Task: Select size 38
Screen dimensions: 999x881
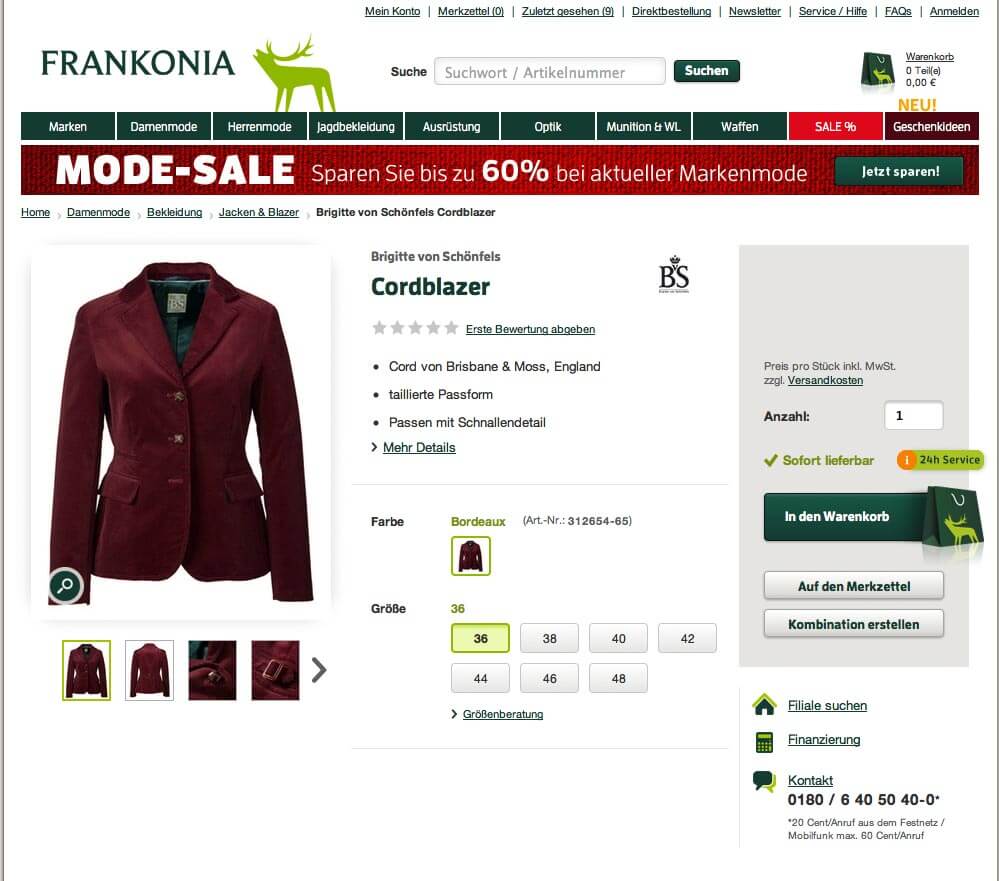Action: [x=549, y=638]
